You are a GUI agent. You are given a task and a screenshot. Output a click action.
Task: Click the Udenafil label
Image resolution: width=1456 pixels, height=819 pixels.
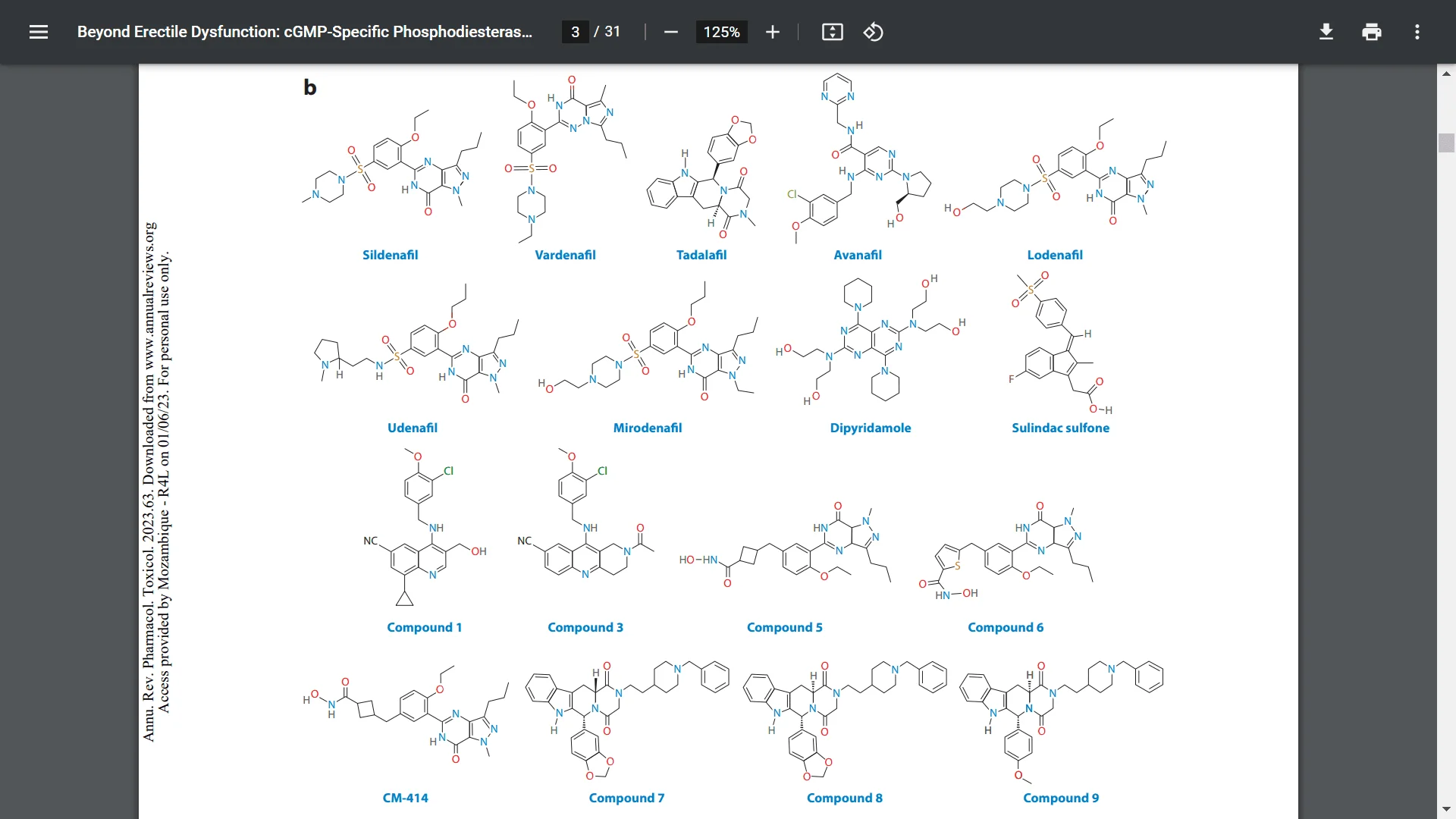pyautogui.click(x=413, y=428)
